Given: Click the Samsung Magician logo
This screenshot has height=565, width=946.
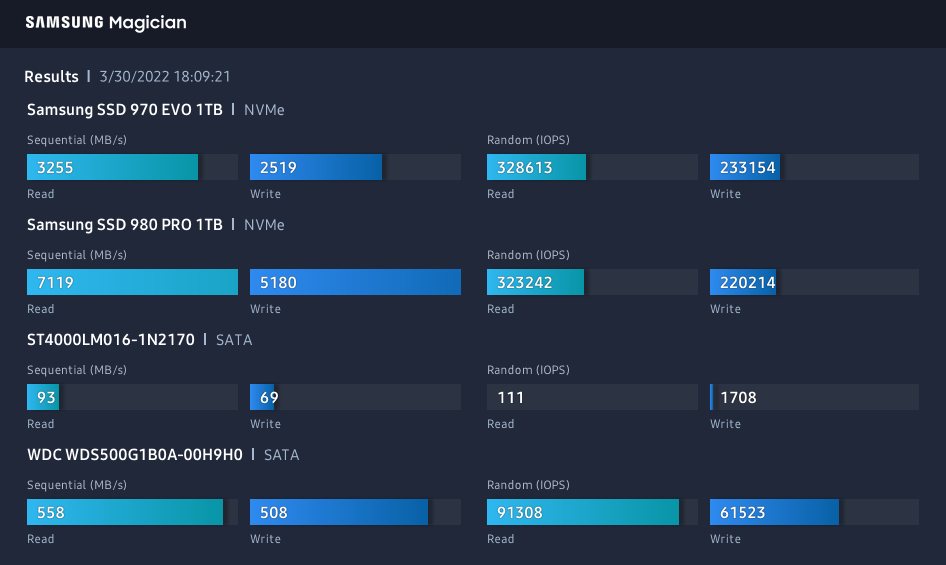Looking at the screenshot, I should pyautogui.click(x=106, y=22).
